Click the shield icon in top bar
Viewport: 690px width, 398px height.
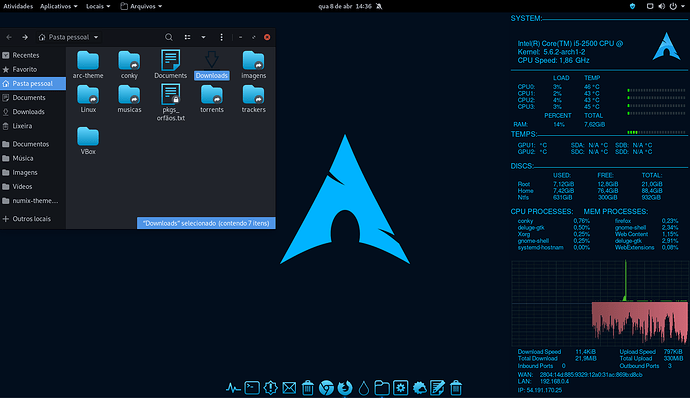[633, 6]
